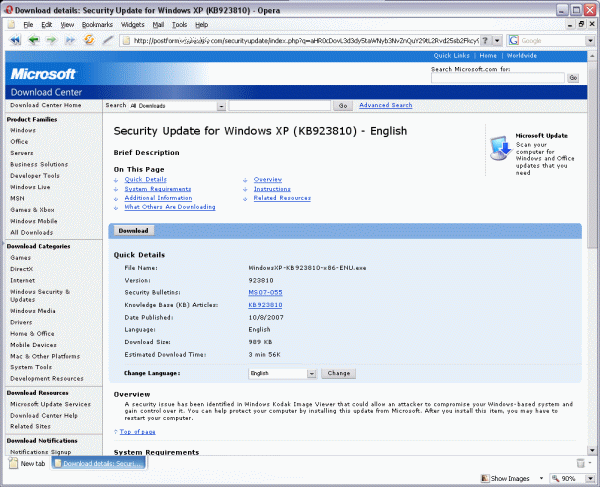Click the Show Images icon in status bar
This screenshot has width=600, height=487.
pyautogui.click(x=485, y=478)
